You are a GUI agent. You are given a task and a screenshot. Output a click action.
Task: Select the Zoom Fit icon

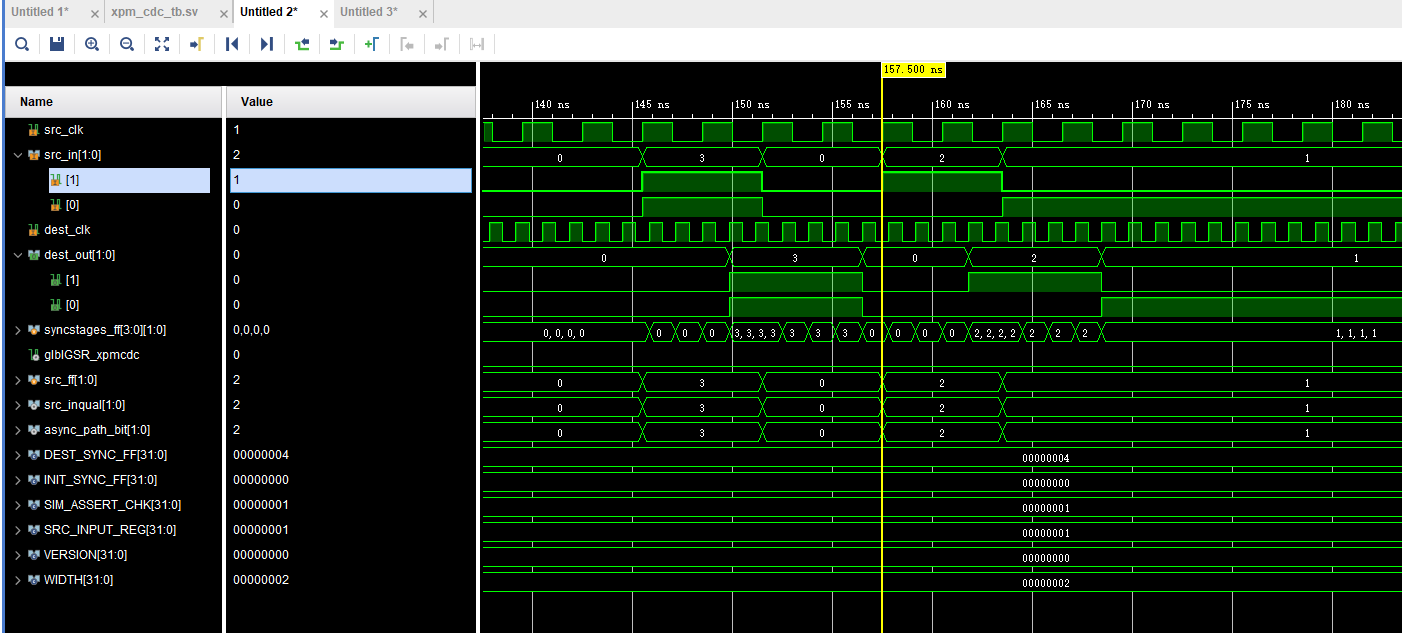162,44
